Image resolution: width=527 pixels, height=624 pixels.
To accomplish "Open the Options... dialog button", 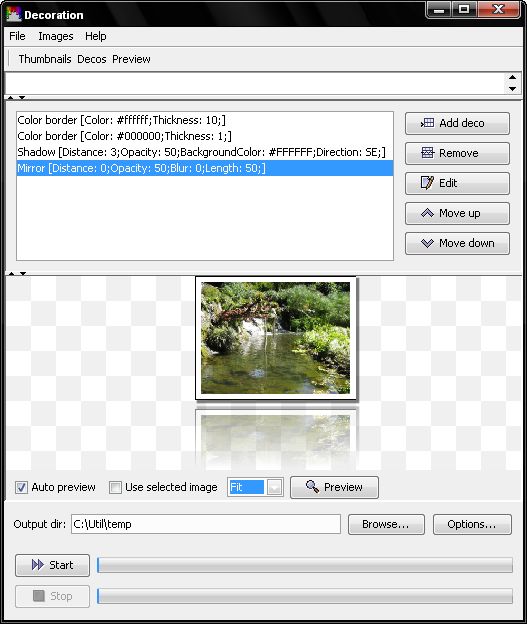I will tap(472, 524).
